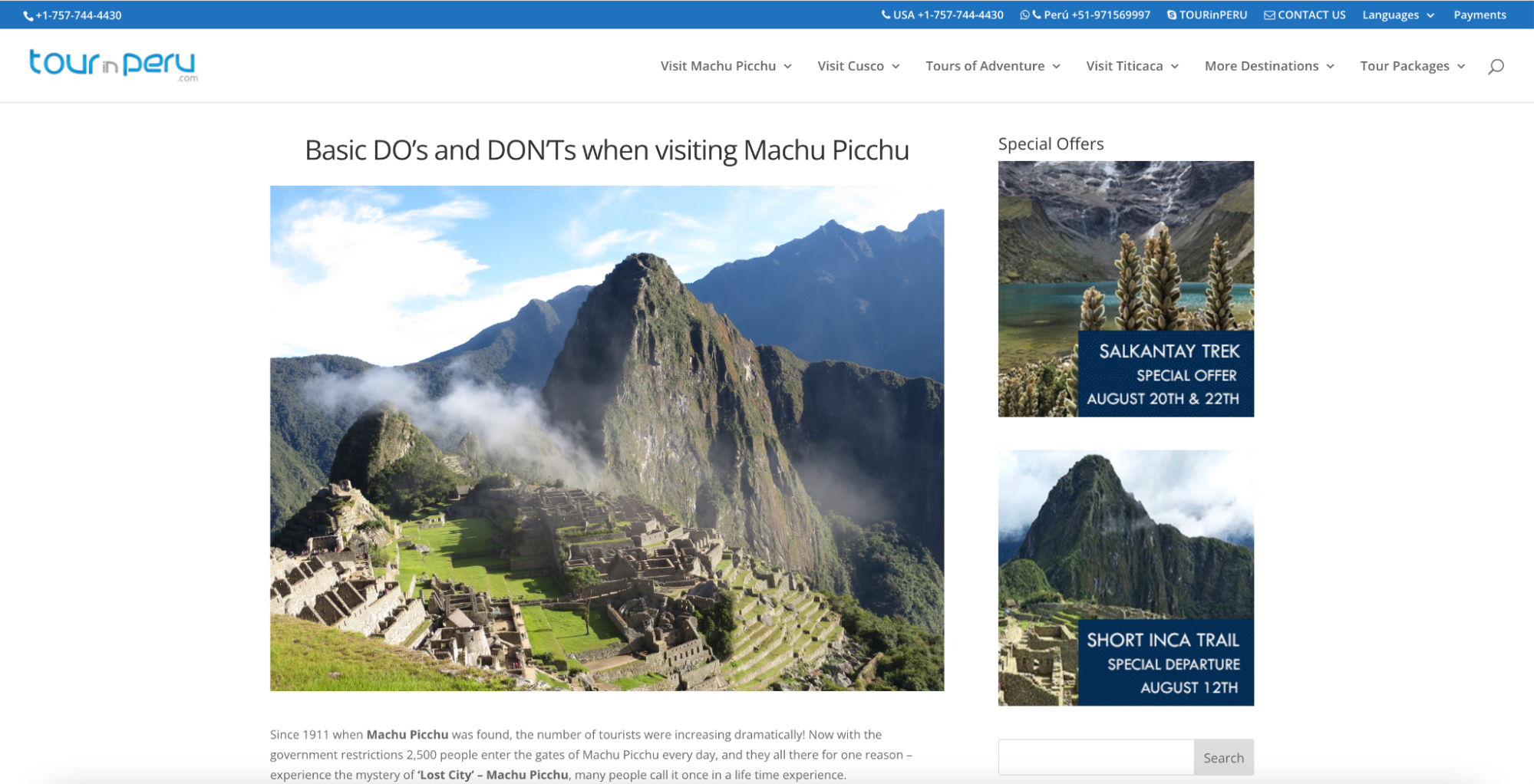Click the TourInPeru.com logo
The image size is (1534, 784).
point(113,64)
